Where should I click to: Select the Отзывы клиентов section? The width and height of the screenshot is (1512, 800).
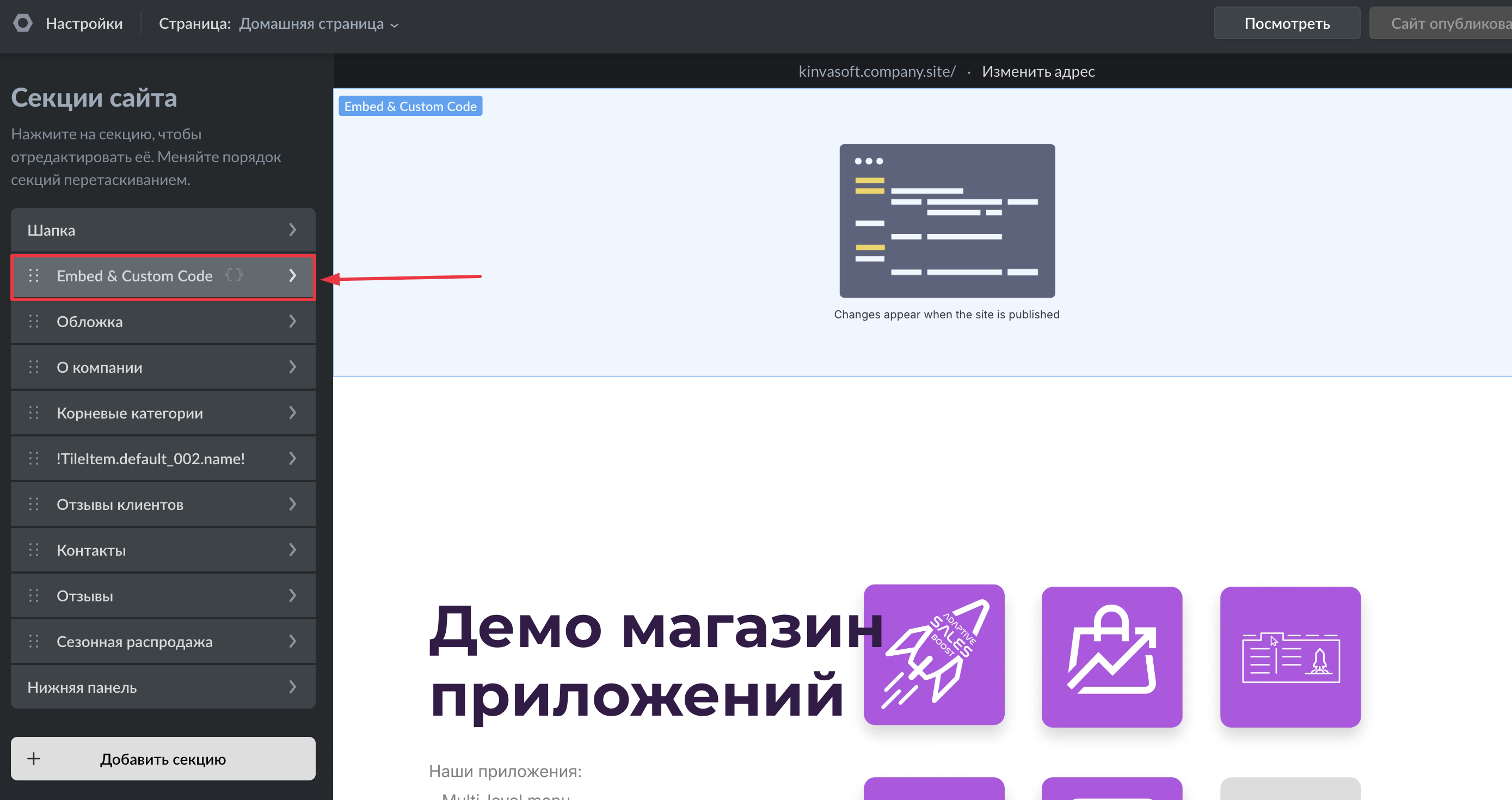pyautogui.click(x=120, y=505)
